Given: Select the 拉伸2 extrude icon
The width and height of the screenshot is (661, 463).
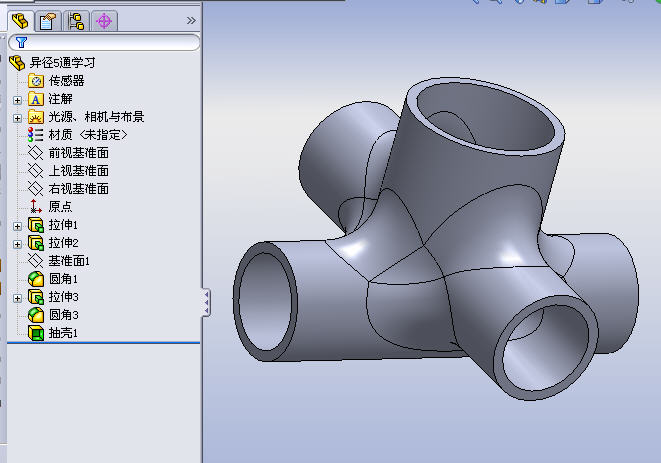Looking at the screenshot, I should pyautogui.click(x=36, y=243).
